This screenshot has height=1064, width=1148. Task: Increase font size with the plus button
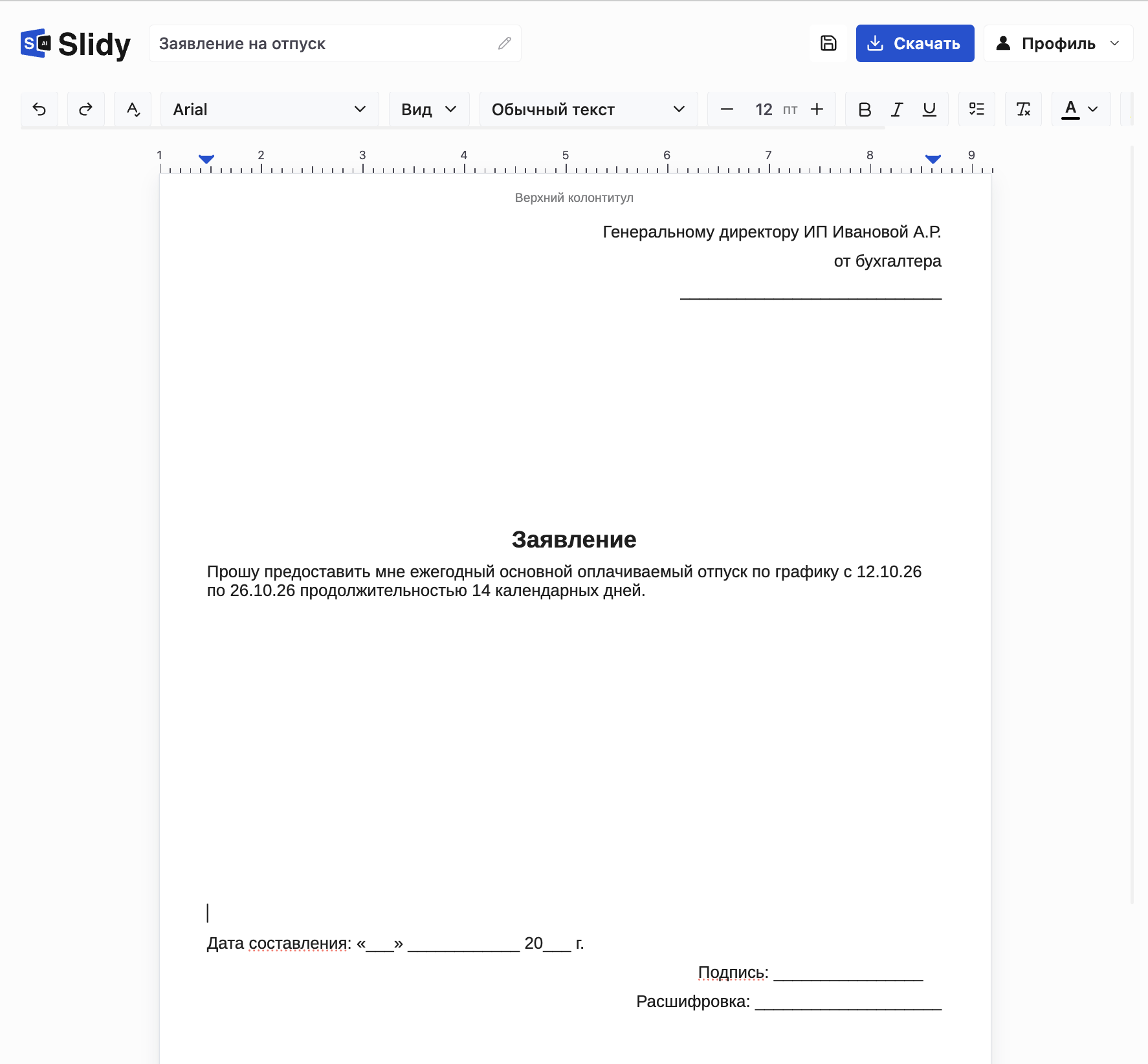click(x=817, y=109)
